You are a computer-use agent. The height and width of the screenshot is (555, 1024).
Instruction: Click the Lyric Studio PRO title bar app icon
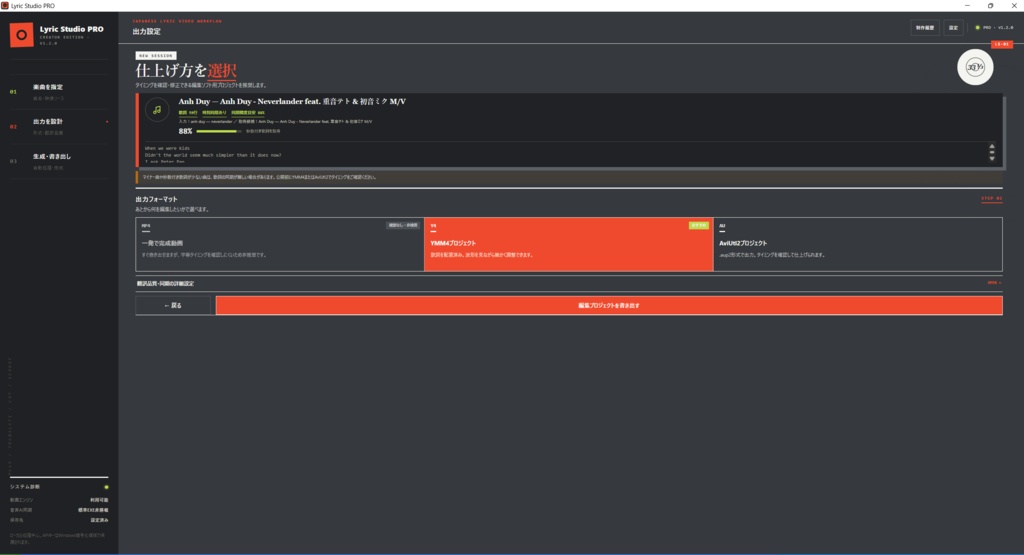point(5,5)
